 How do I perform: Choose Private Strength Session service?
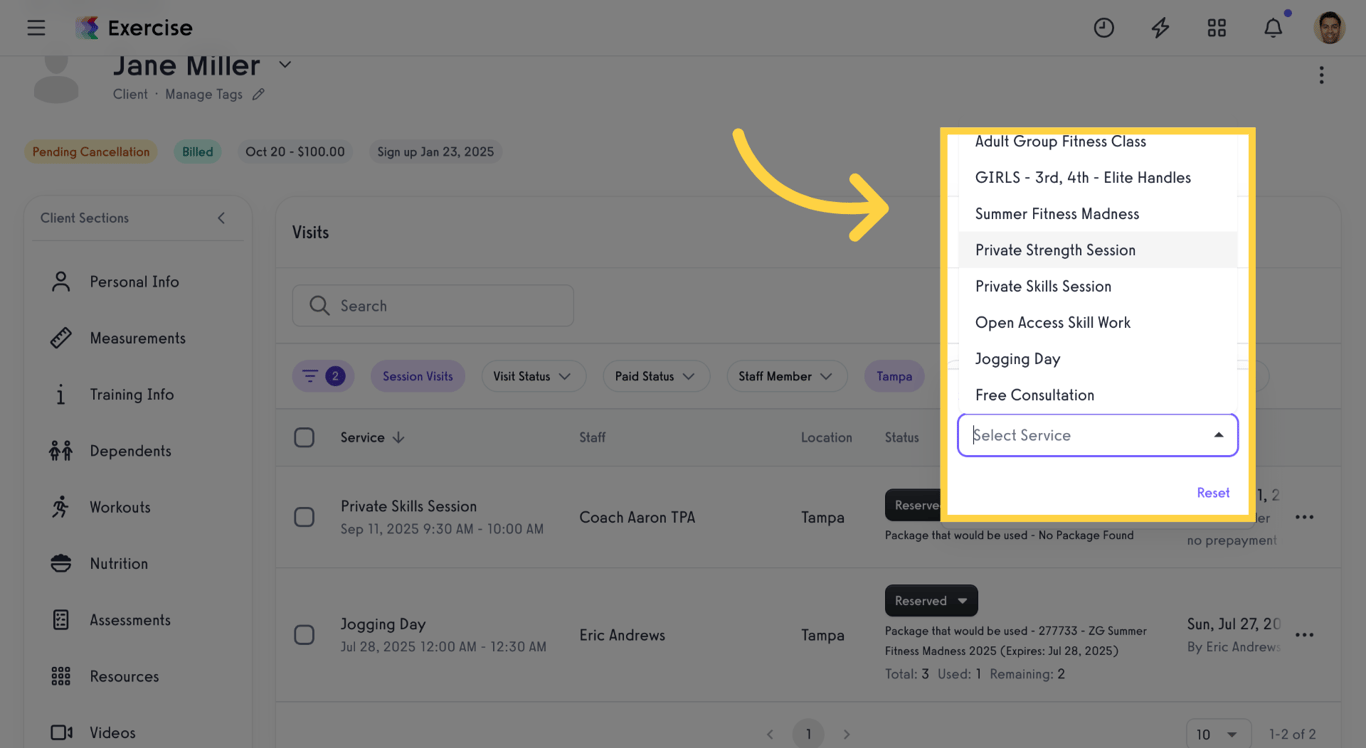click(1098, 250)
